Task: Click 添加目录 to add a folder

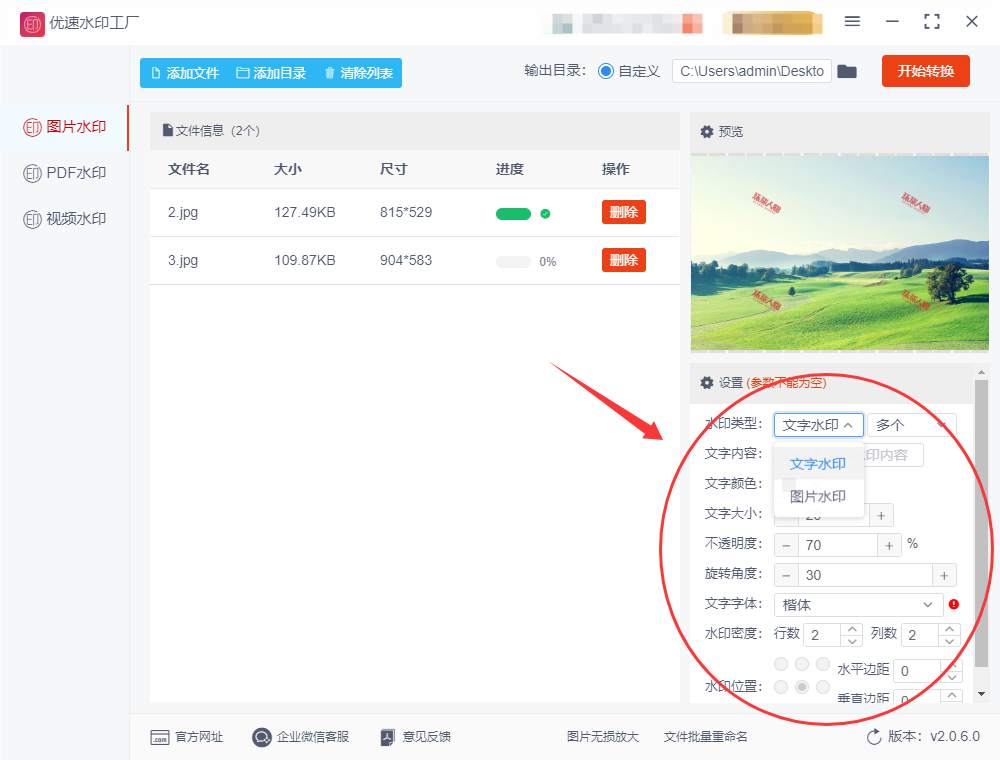Action: 271,73
